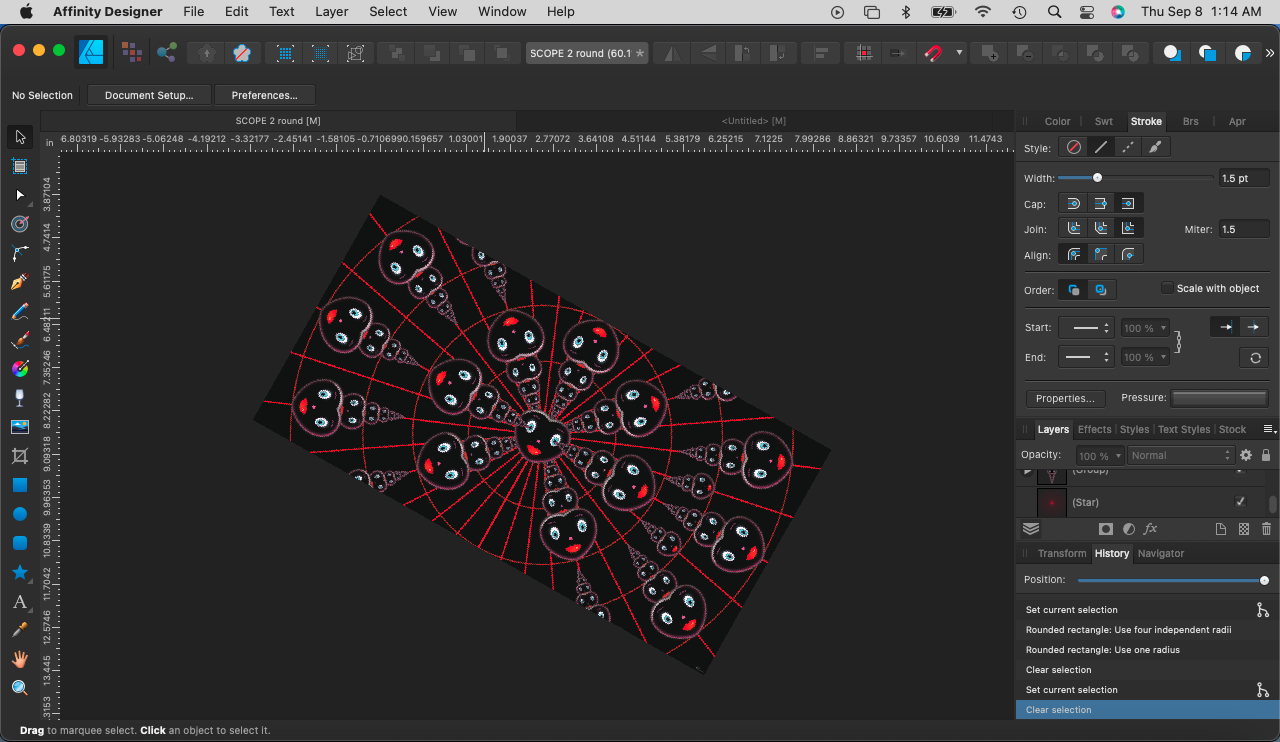Image resolution: width=1280 pixels, height=742 pixels.
Task: Enable Scale with object checkbox
Action: 1167,288
